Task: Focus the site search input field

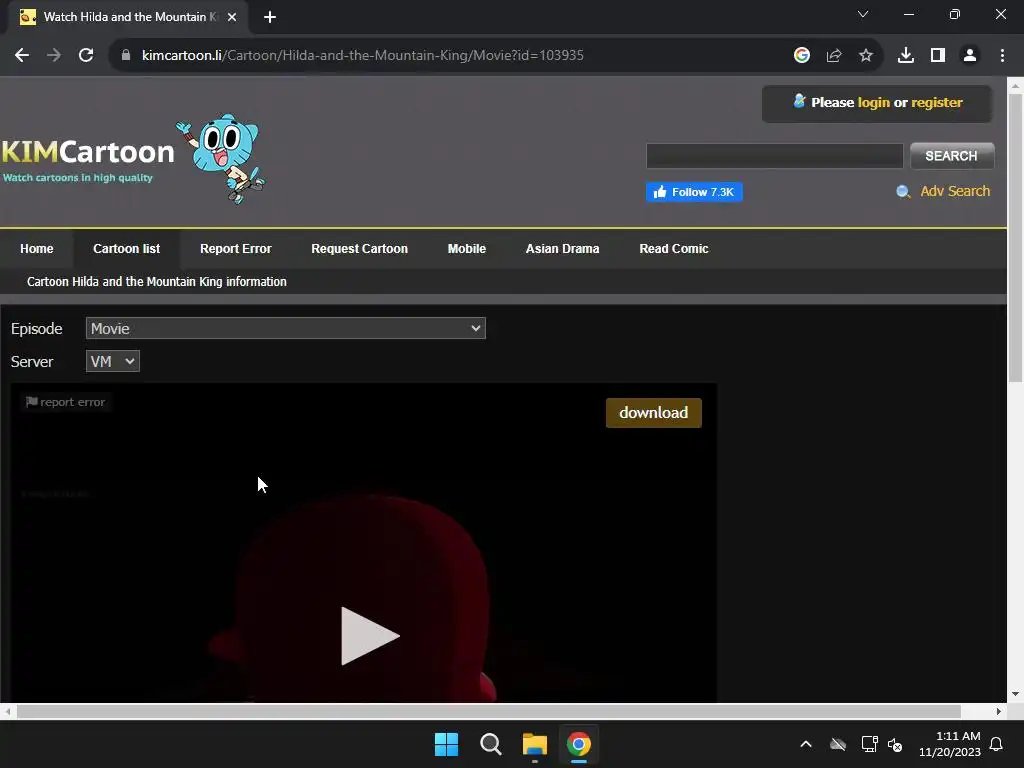Action: [775, 156]
